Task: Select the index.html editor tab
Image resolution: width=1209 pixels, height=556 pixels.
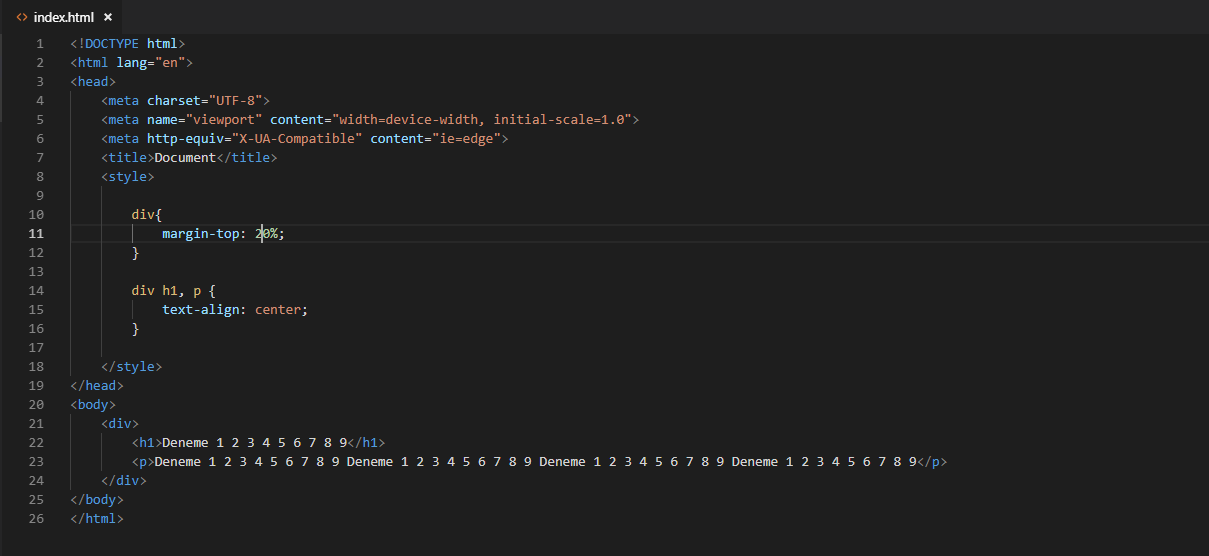Action: 64,17
